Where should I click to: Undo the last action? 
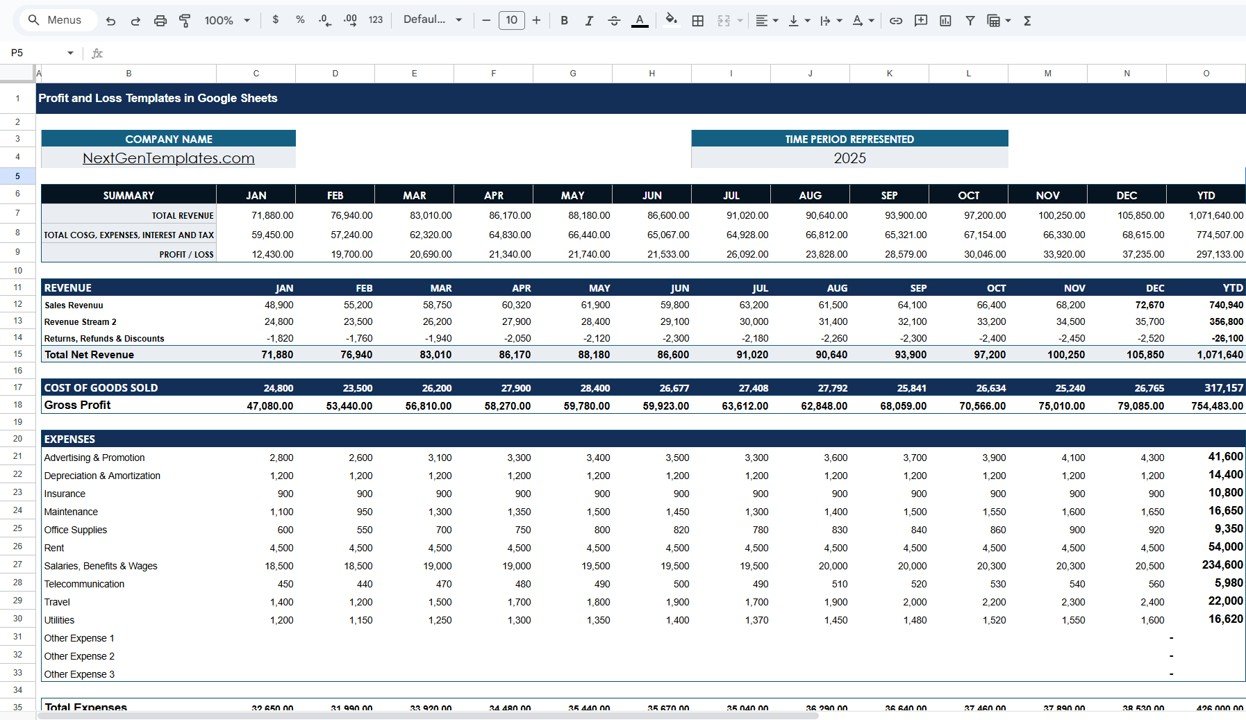tap(110, 20)
